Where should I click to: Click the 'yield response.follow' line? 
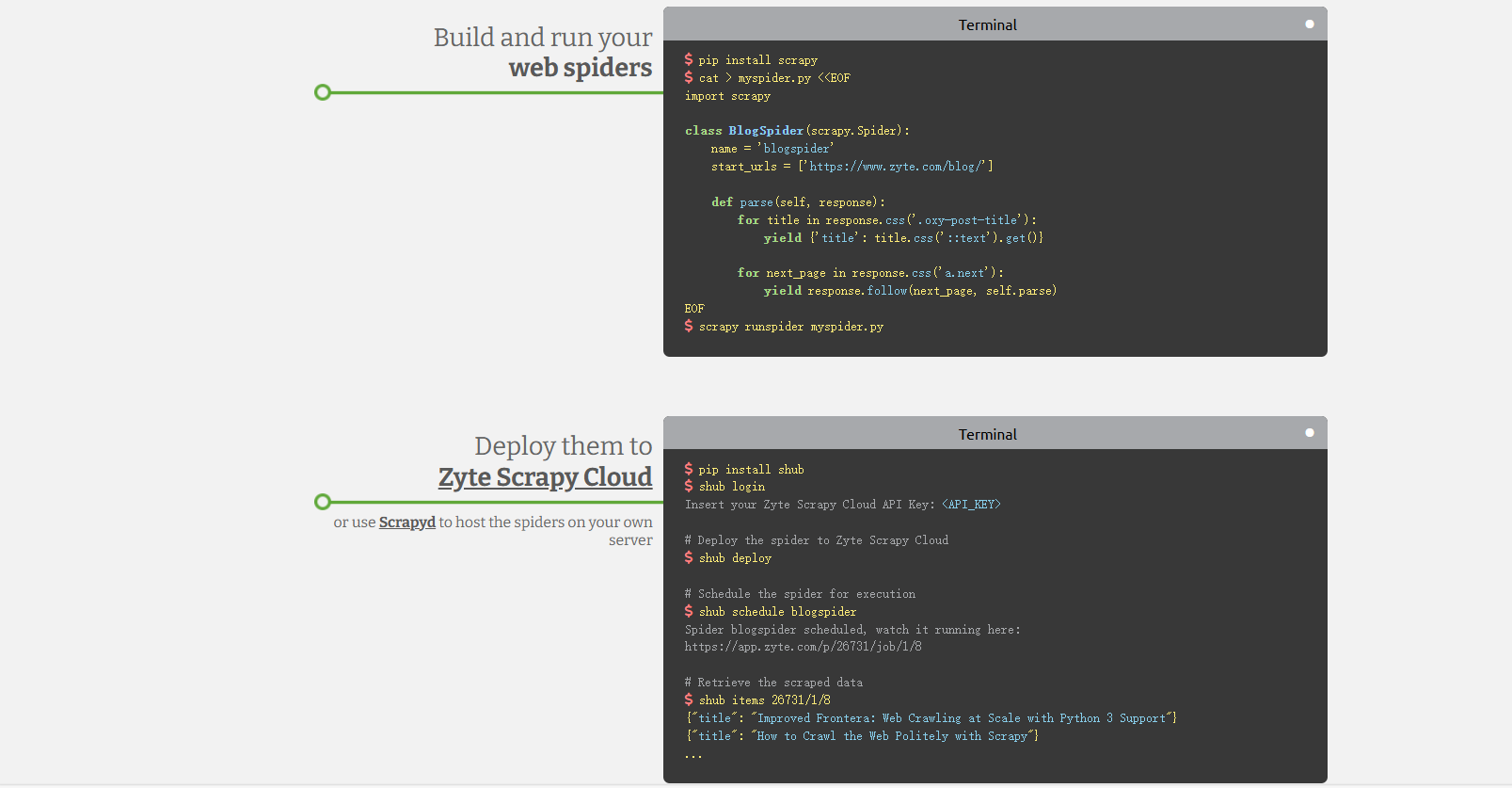(x=910, y=291)
